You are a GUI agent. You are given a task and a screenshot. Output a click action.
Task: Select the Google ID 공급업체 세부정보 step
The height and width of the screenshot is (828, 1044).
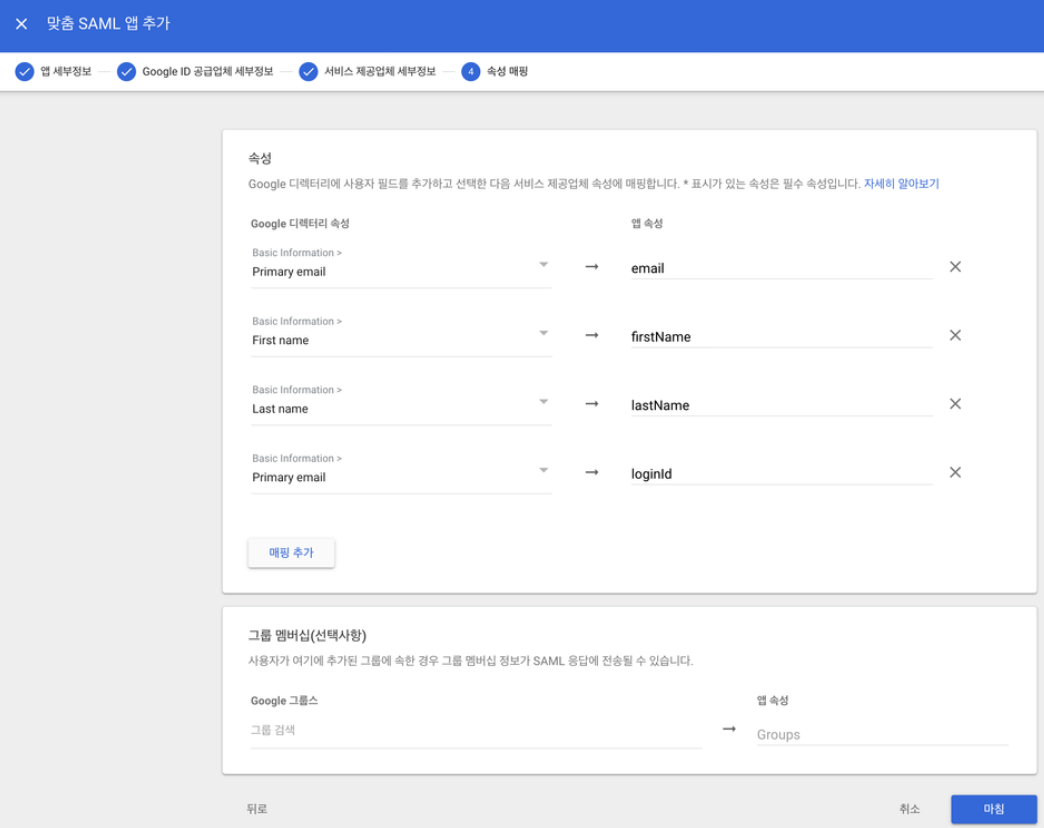(210, 71)
